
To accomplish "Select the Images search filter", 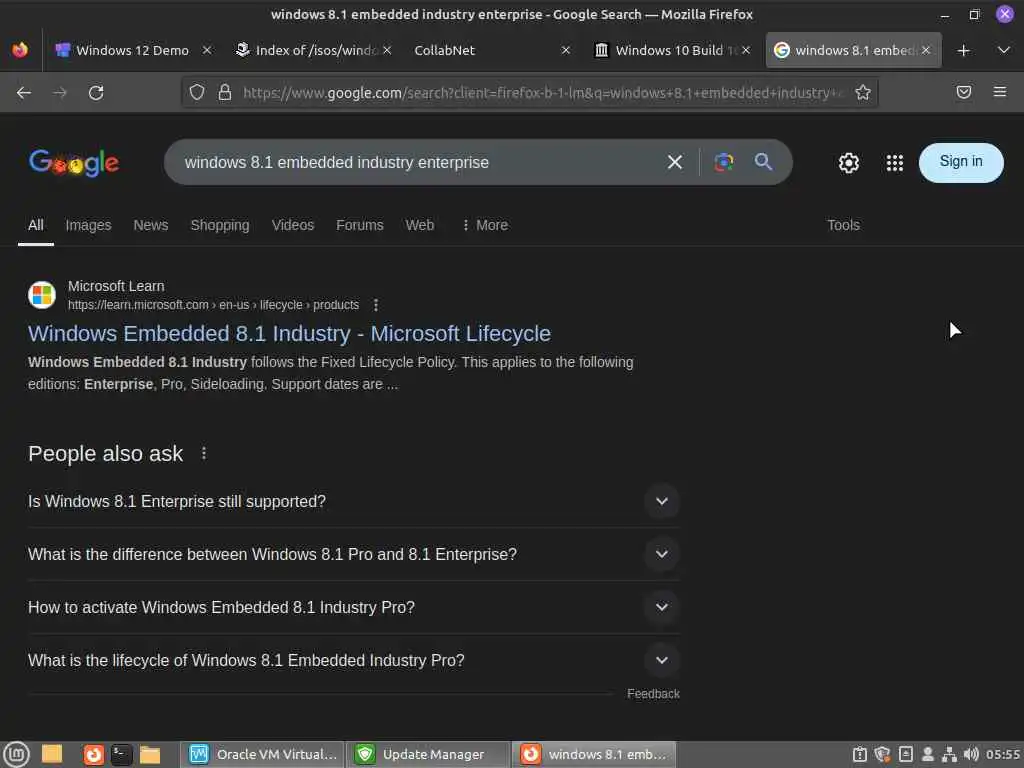I will coord(88,225).
